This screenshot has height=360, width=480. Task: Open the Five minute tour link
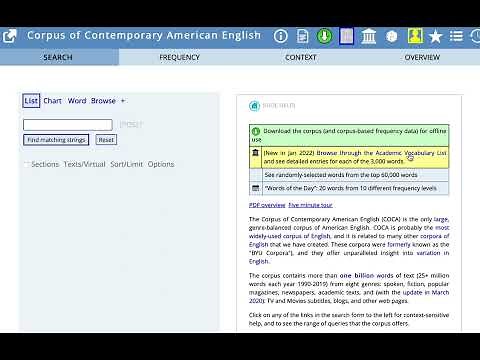[x=310, y=205]
